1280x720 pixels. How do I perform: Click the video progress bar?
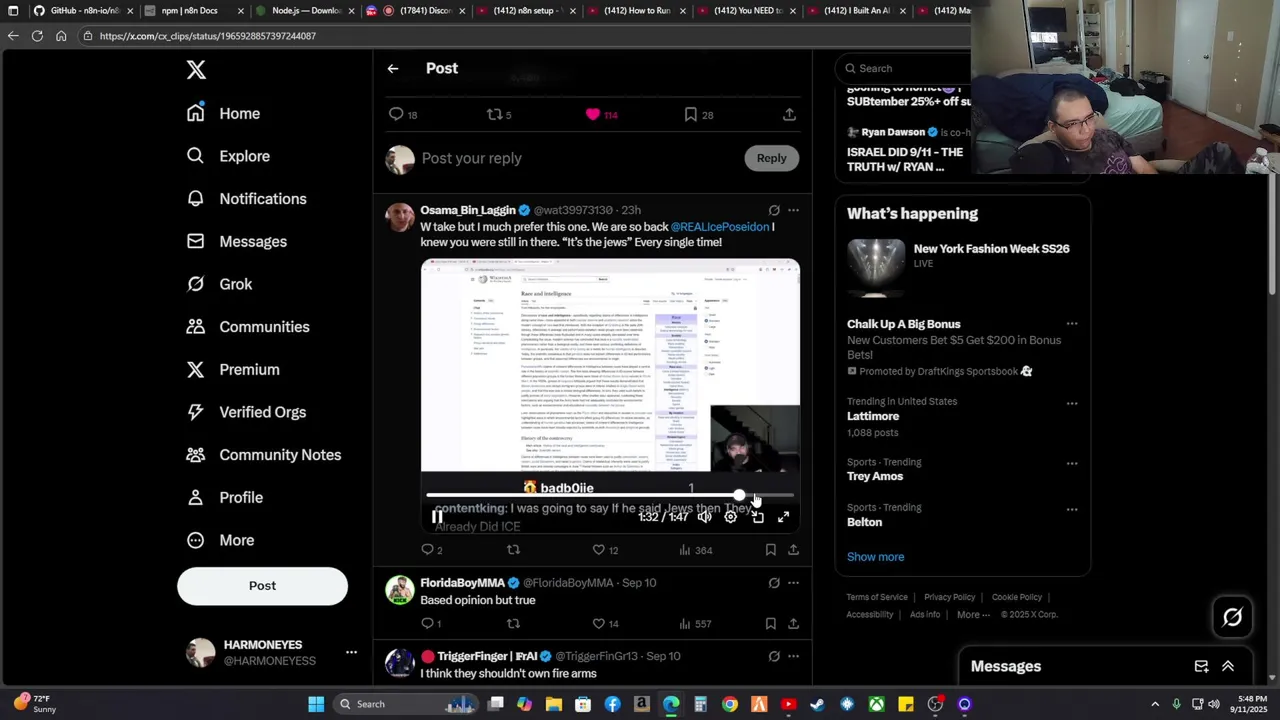[x=610, y=495]
